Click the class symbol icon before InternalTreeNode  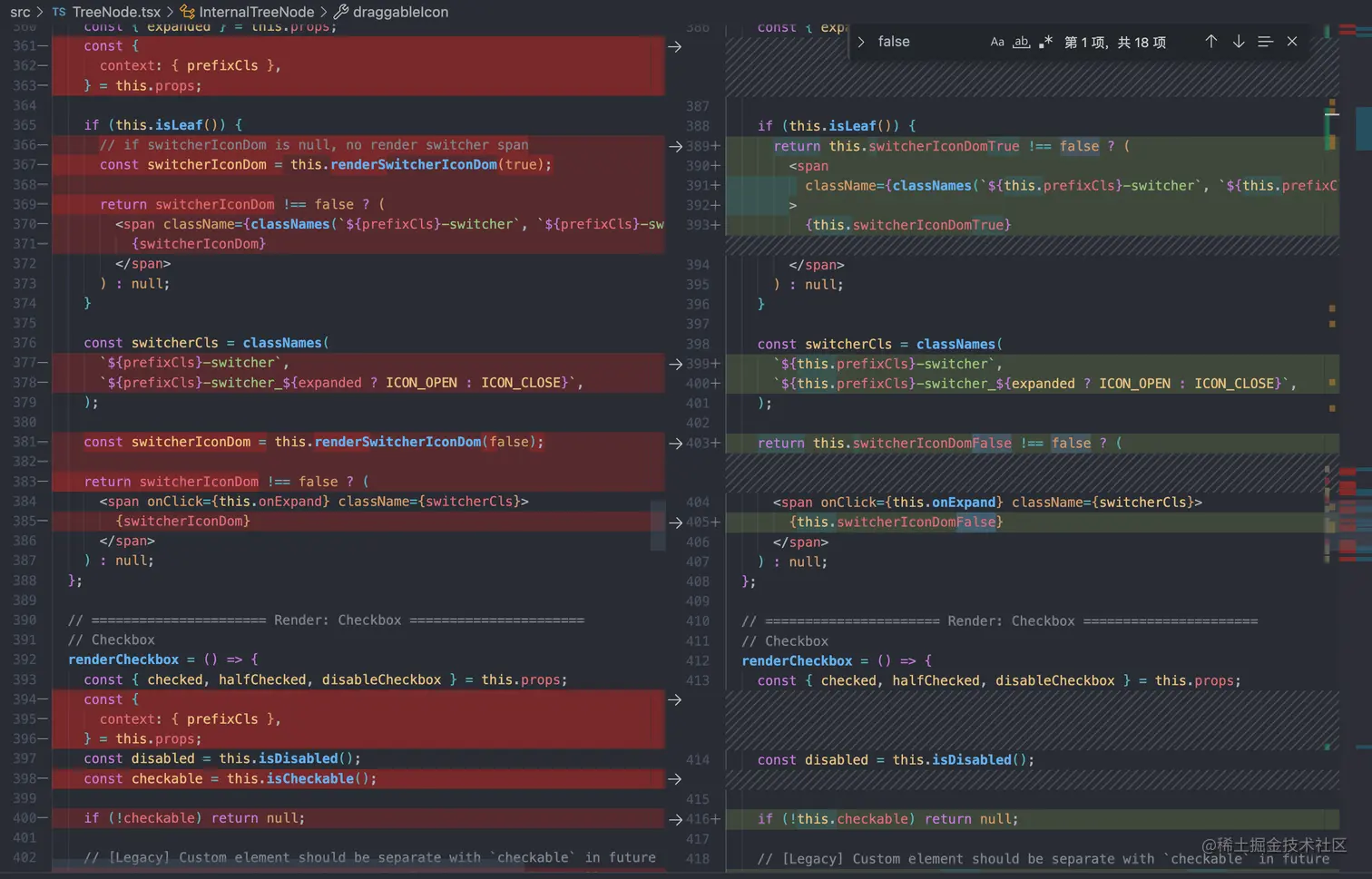coord(187,12)
